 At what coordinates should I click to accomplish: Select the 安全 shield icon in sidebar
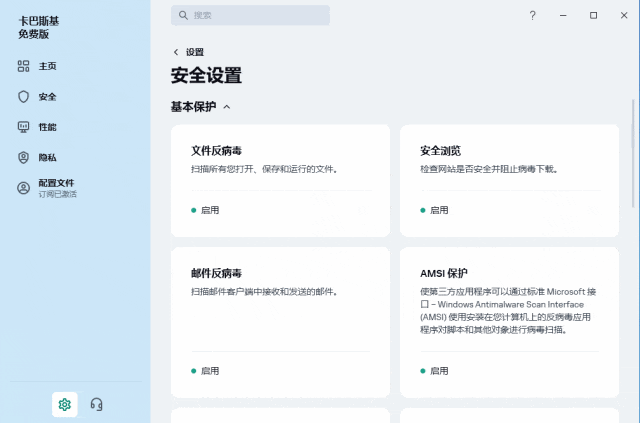coord(23,97)
